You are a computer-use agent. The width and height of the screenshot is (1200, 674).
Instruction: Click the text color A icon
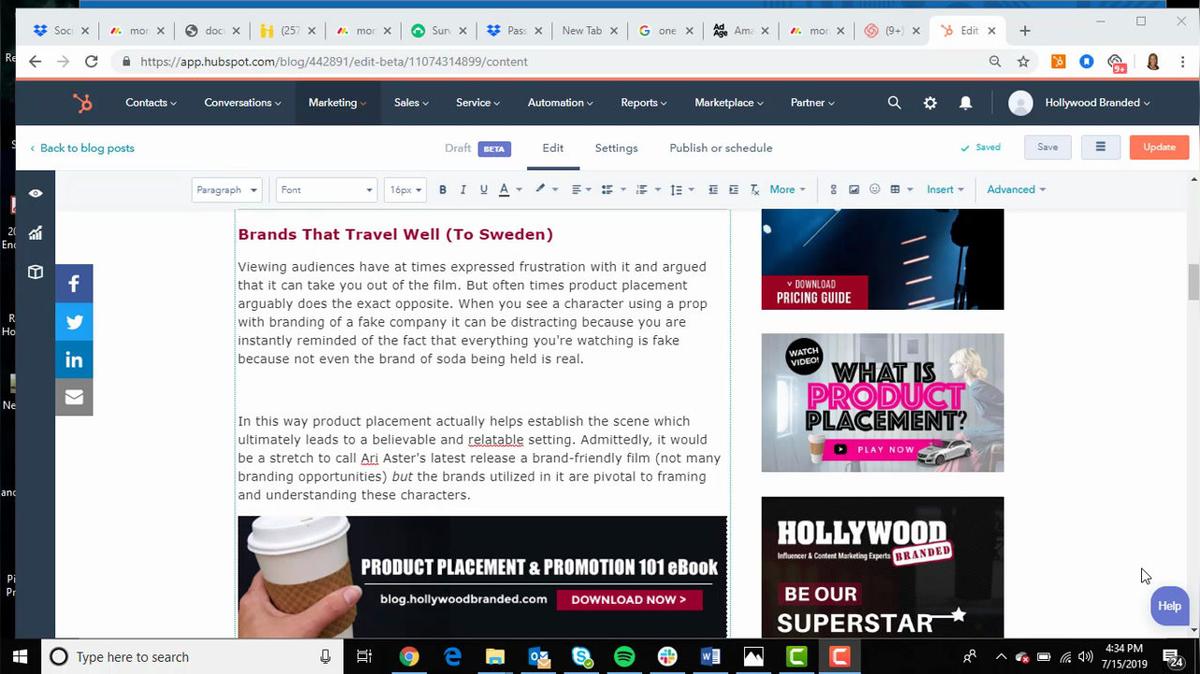pos(504,189)
